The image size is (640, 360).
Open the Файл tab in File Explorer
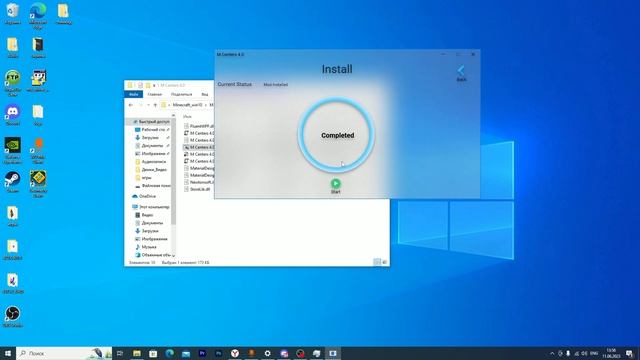[133, 94]
